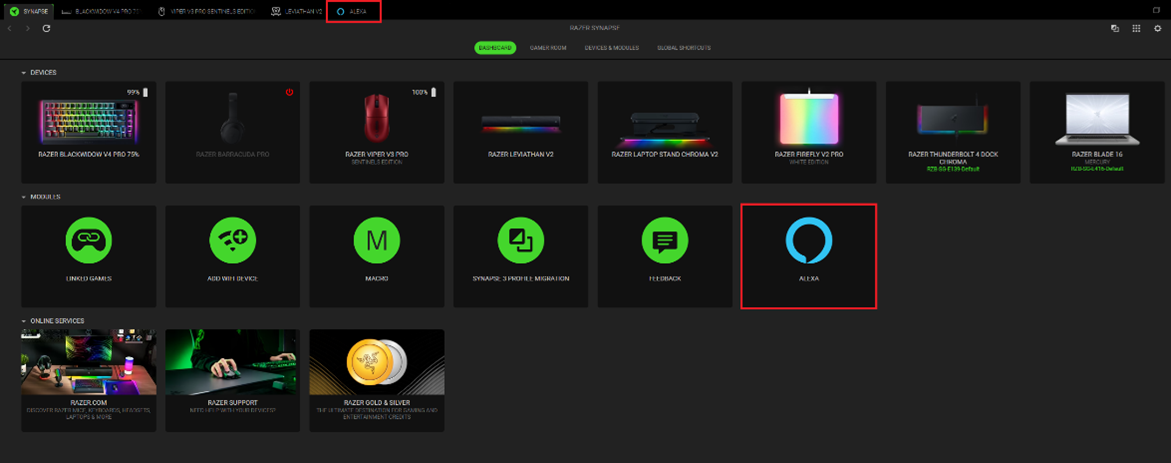Screen dimensions: 1171x463
Task: Open the Razer.com online service tile
Action: point(89,380)
